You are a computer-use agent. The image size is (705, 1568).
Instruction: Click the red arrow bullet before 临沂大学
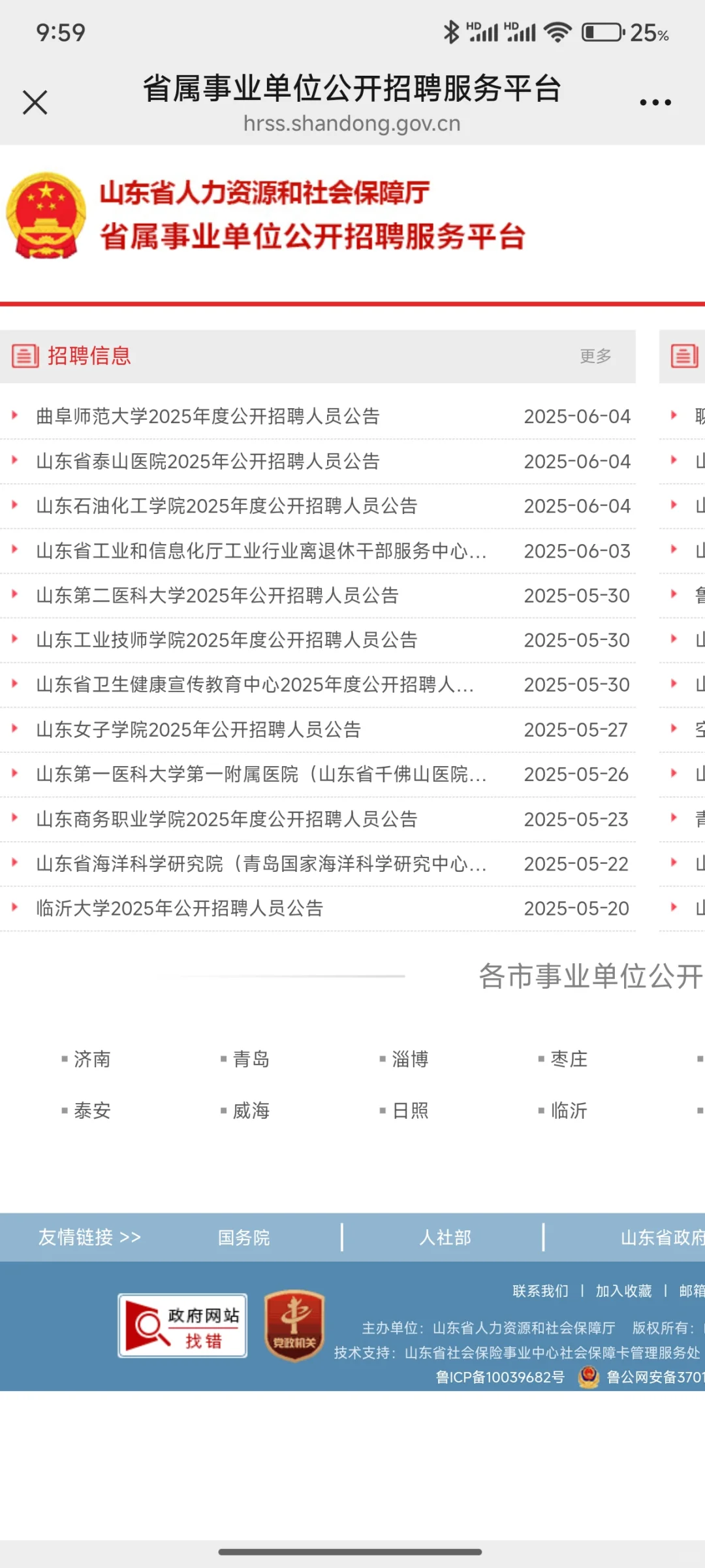(x=14, y=906)
